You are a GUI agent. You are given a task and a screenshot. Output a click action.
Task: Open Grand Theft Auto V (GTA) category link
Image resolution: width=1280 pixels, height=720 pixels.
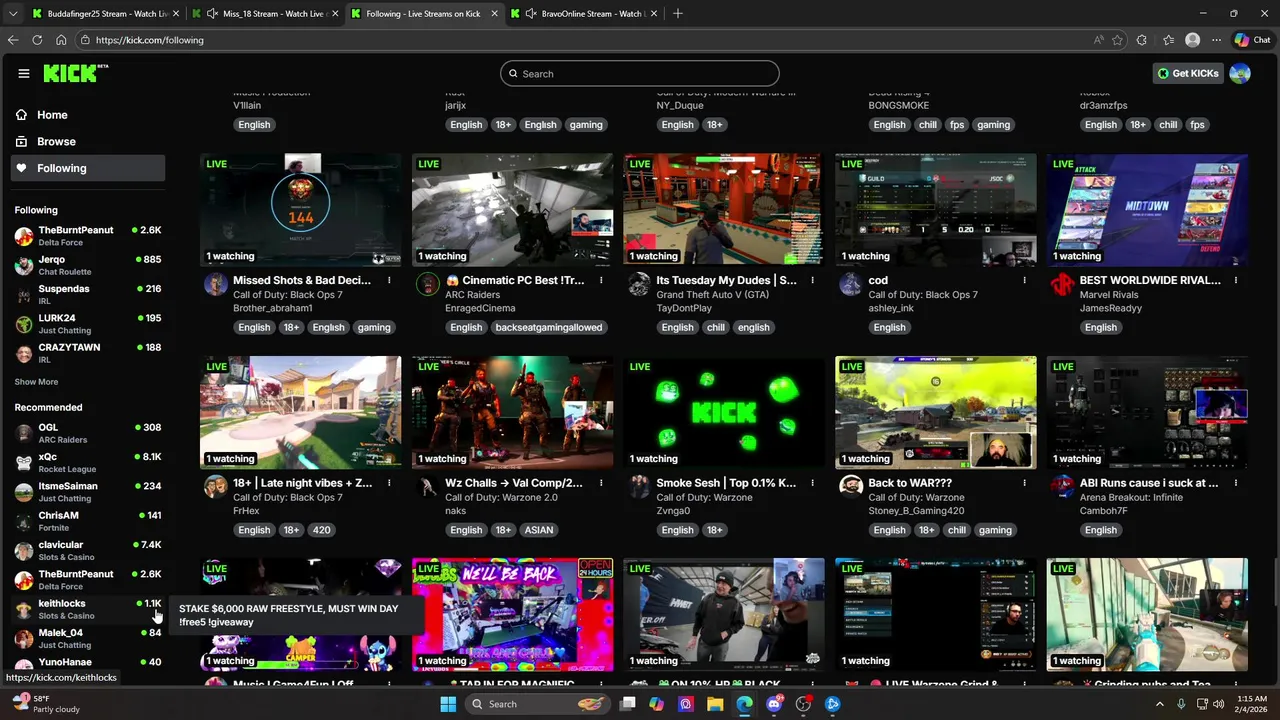[712, 295]
